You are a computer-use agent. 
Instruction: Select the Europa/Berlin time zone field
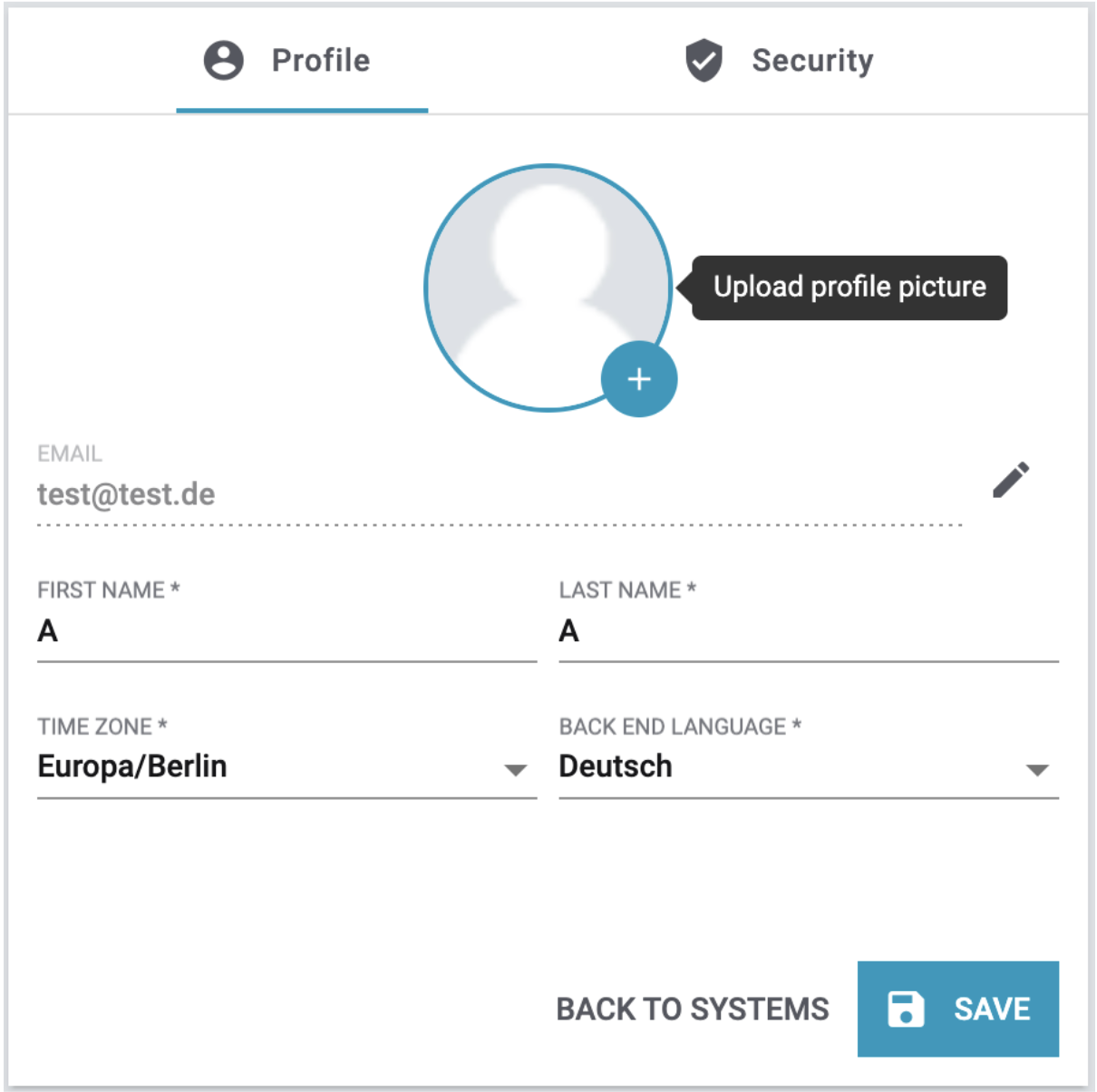(263, 766)
